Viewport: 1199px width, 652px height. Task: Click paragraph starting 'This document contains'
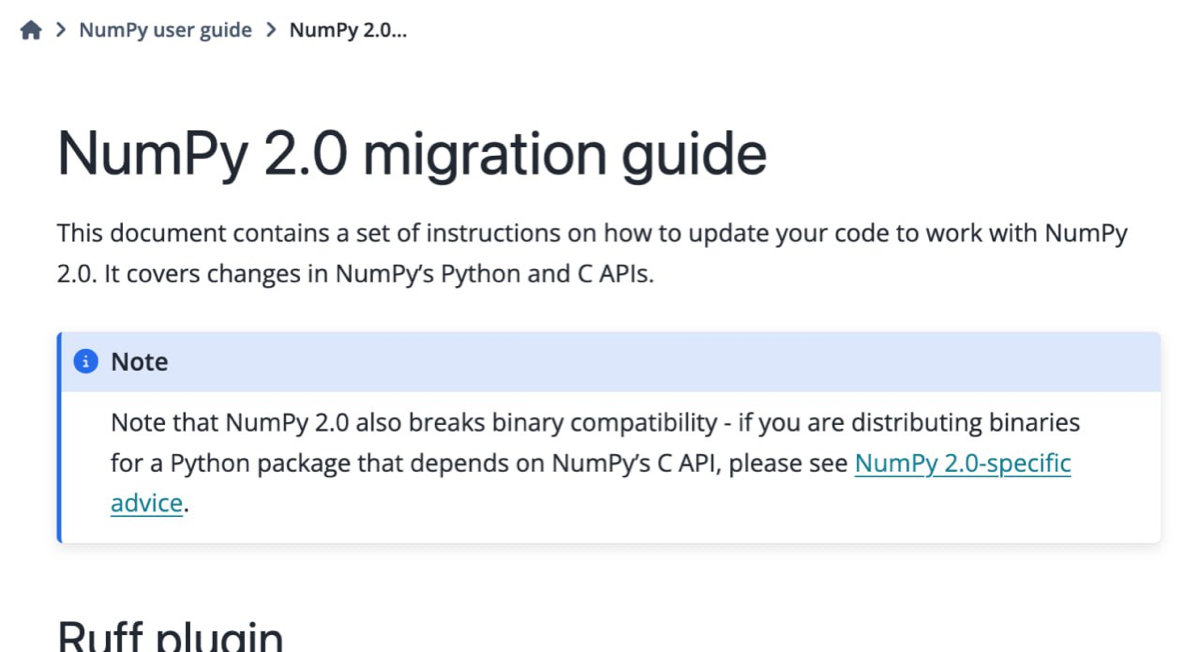point(592,253)
